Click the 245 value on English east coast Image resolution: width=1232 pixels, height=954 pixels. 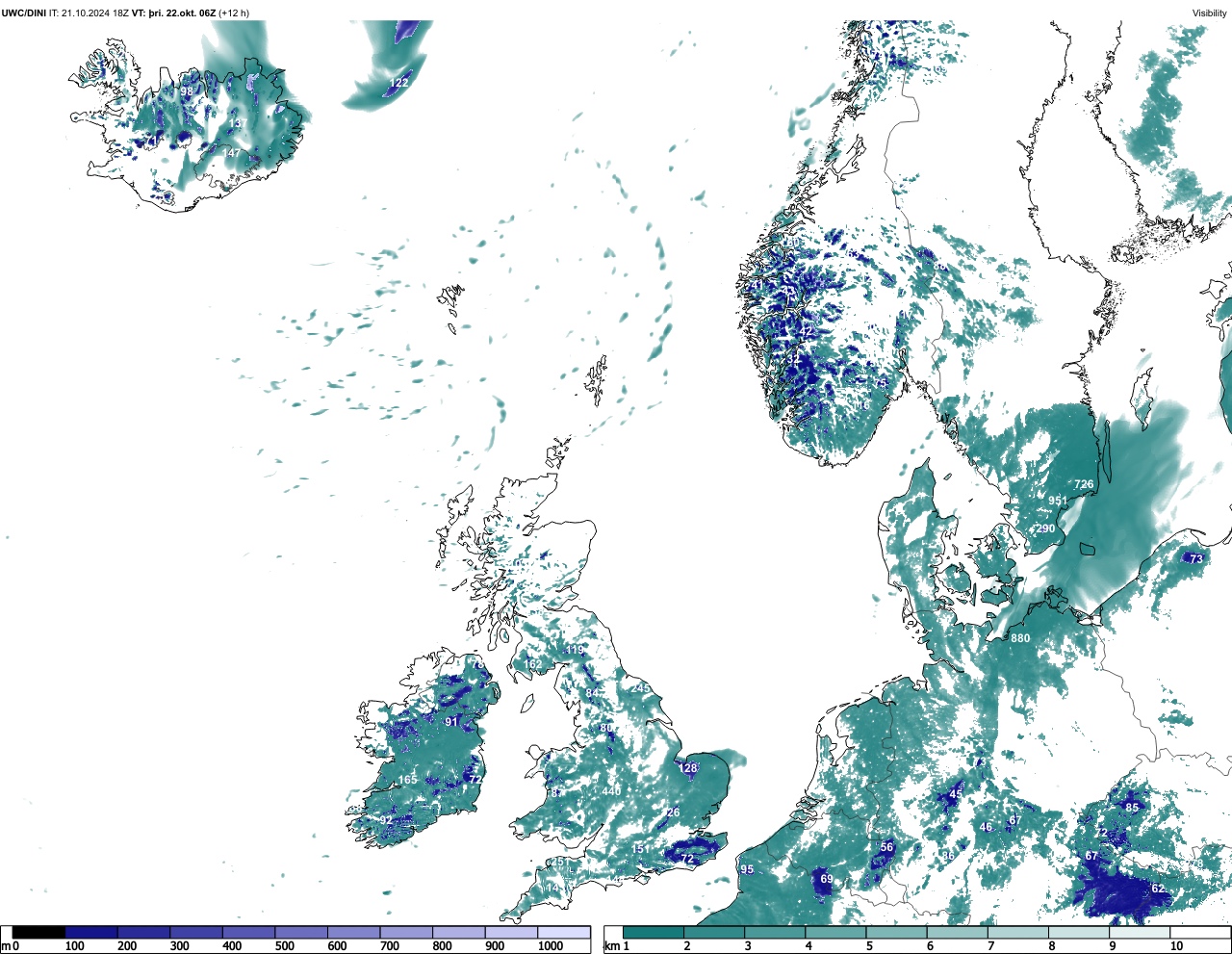click(x=640, y=688)
